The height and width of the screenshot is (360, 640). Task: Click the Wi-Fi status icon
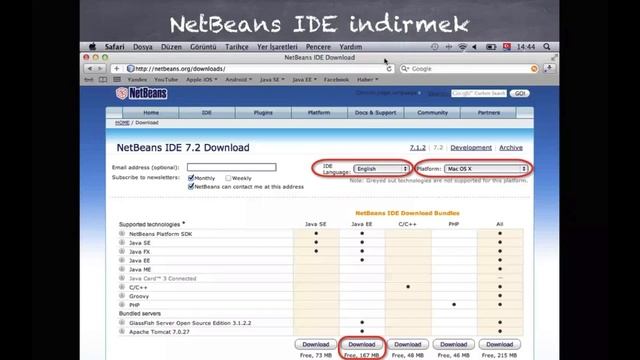click(462, 47)
